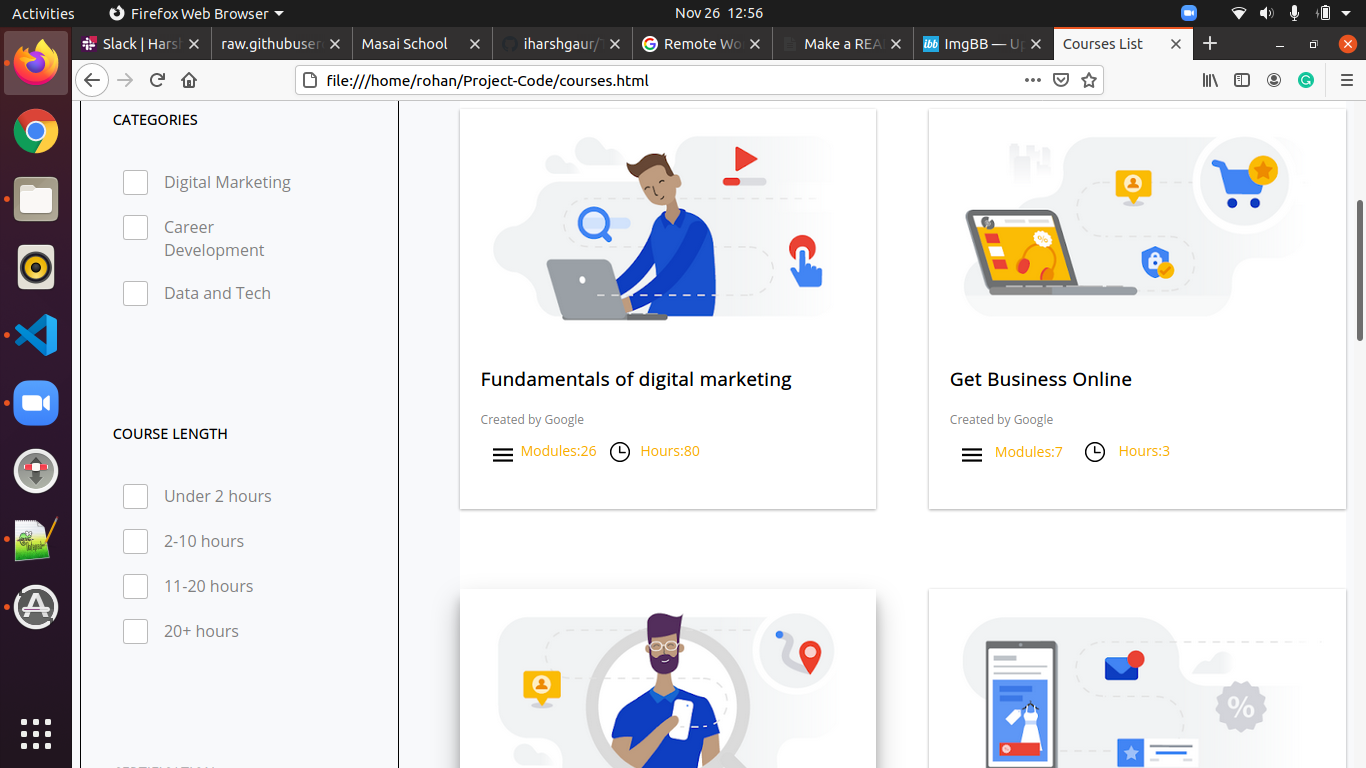Open Software Updater from the dock
The image size is (1366, 768).
click(x=36, y=607)
